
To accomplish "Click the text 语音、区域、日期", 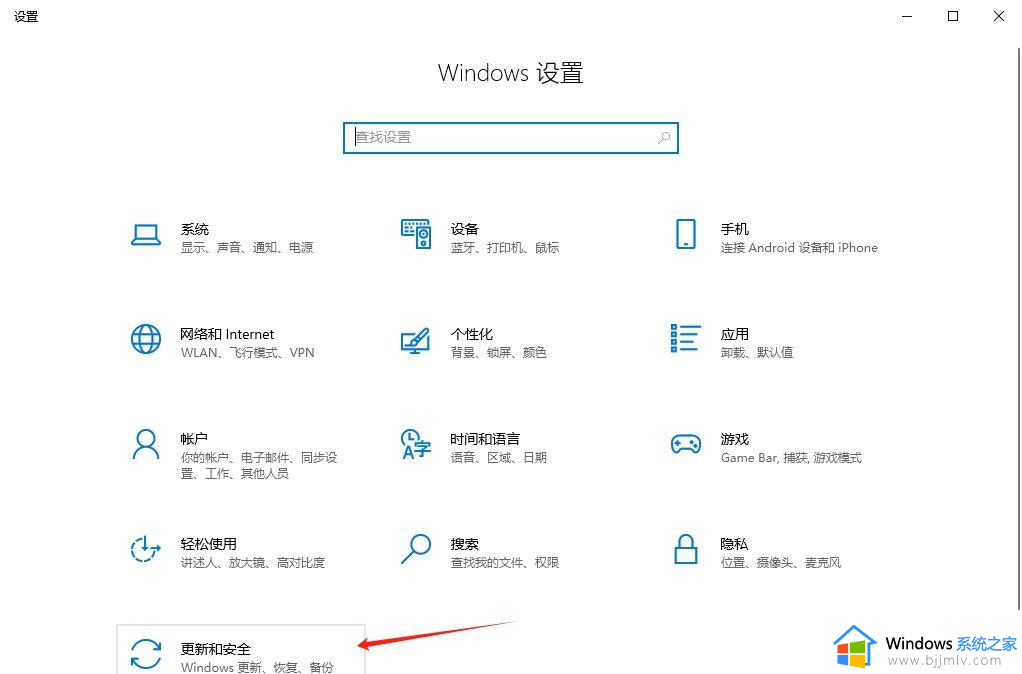I will (x=498, y=458).
